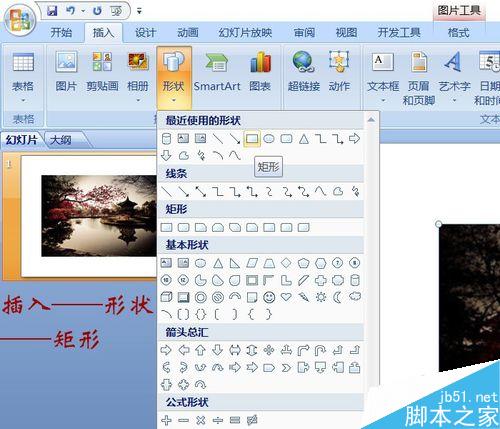Choose the cube in 基本形状
The image size is (500, 429).
point(166,297)
